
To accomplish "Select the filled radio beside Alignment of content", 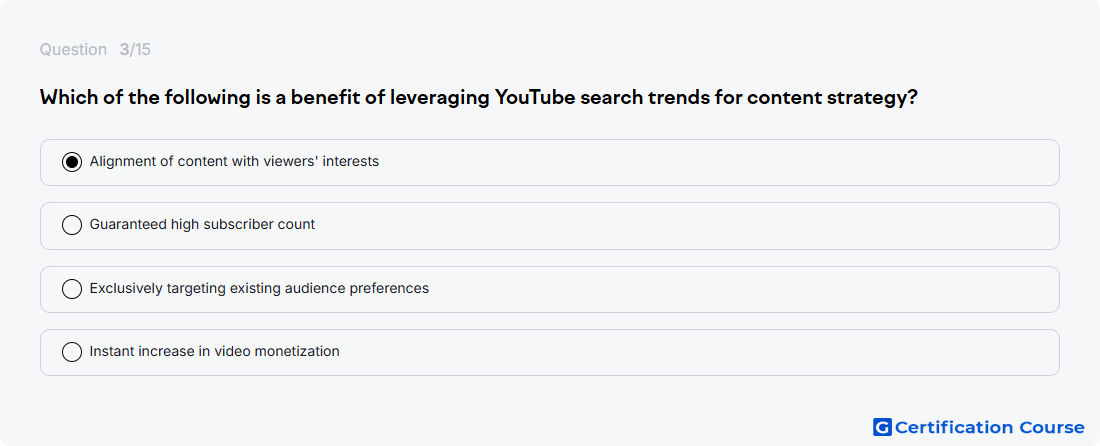I will [72, 162].
